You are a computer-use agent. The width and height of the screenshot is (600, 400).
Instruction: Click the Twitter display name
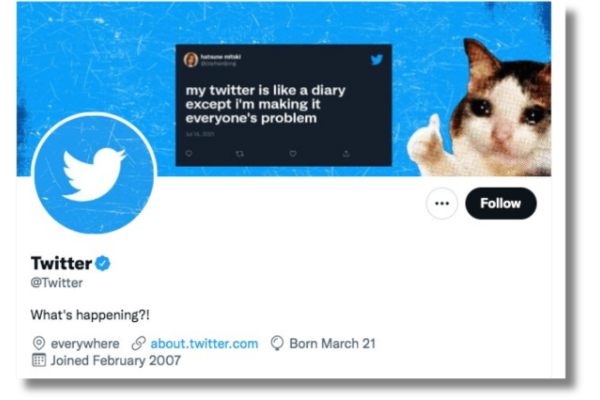click(x=61, y=263)
